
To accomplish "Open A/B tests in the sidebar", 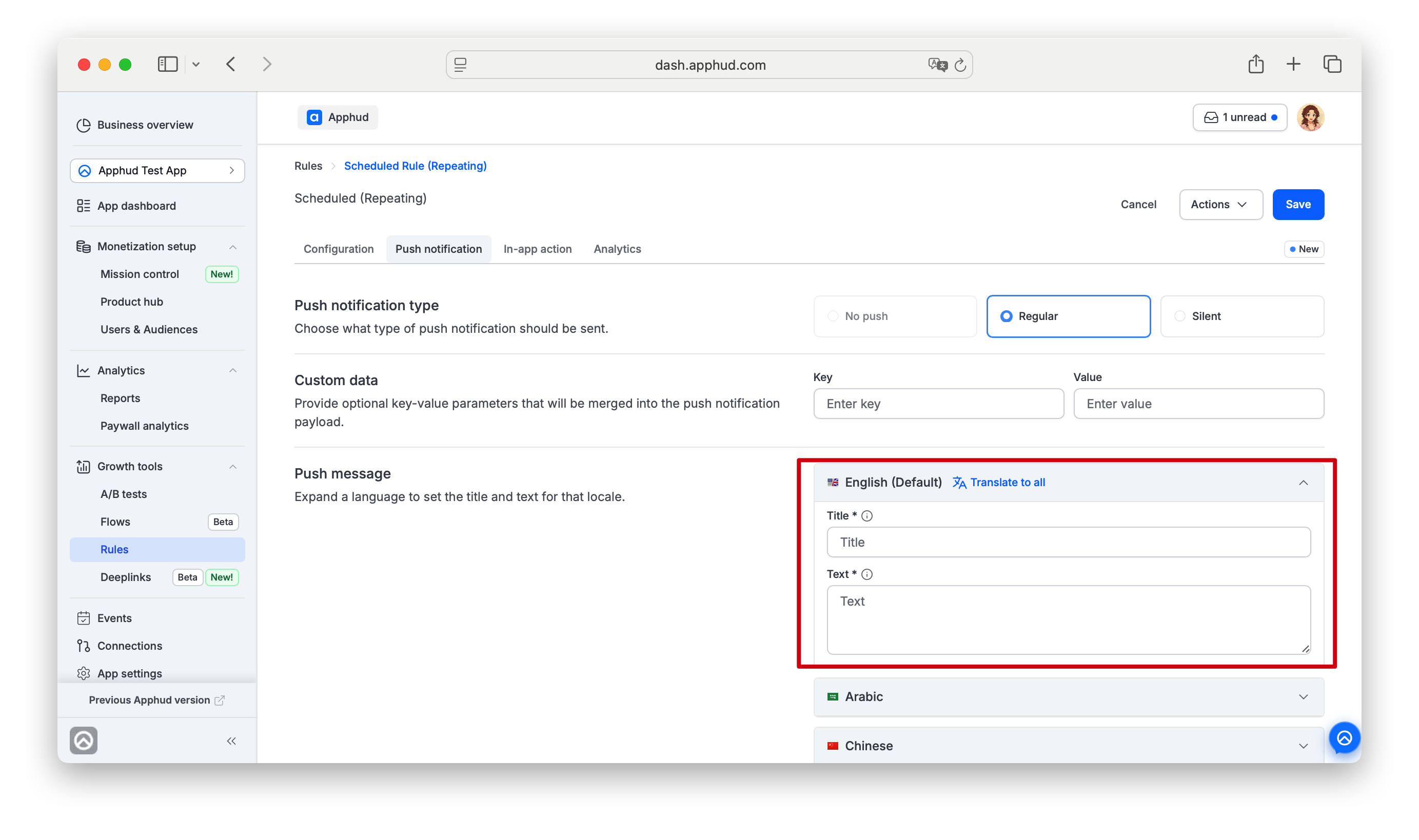I will [124, 494].
